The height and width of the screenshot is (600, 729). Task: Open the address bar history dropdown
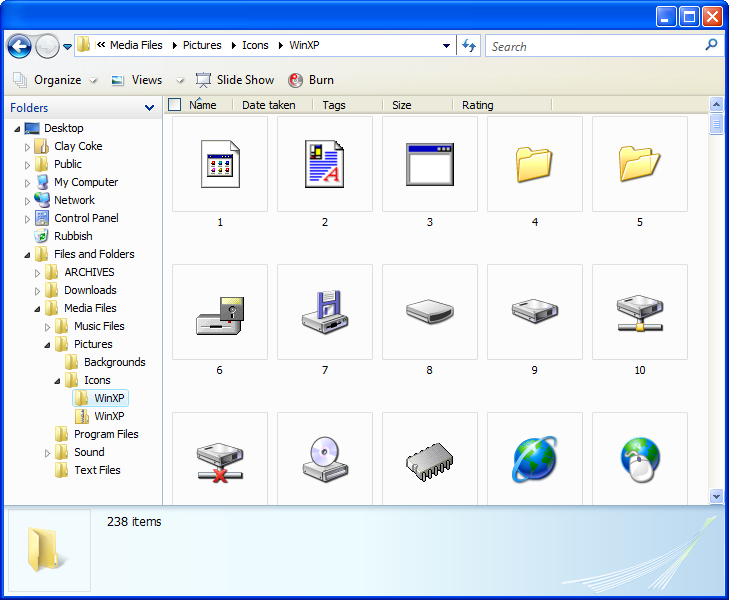coord(446,46)
